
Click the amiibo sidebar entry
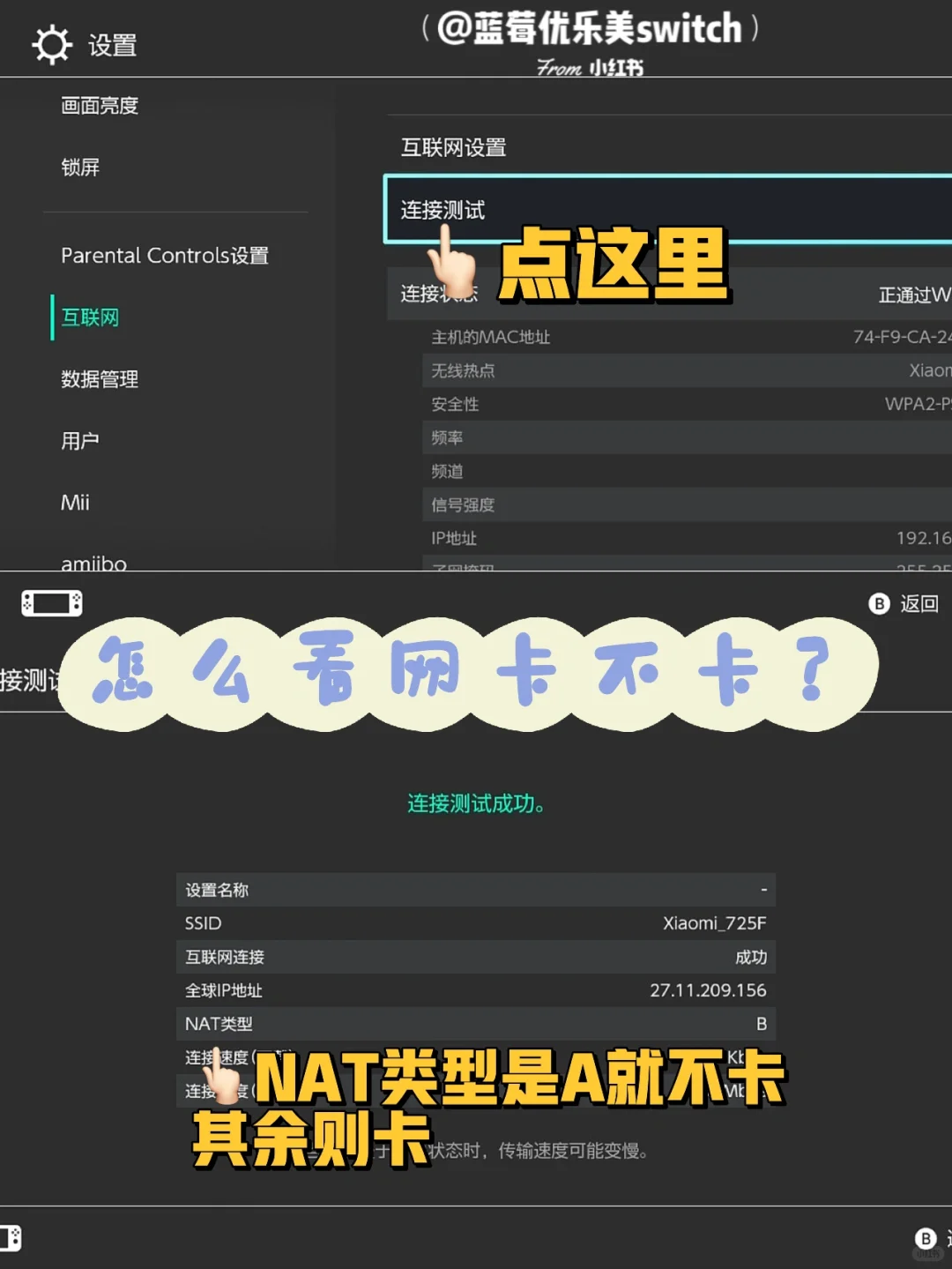(93, 563)
